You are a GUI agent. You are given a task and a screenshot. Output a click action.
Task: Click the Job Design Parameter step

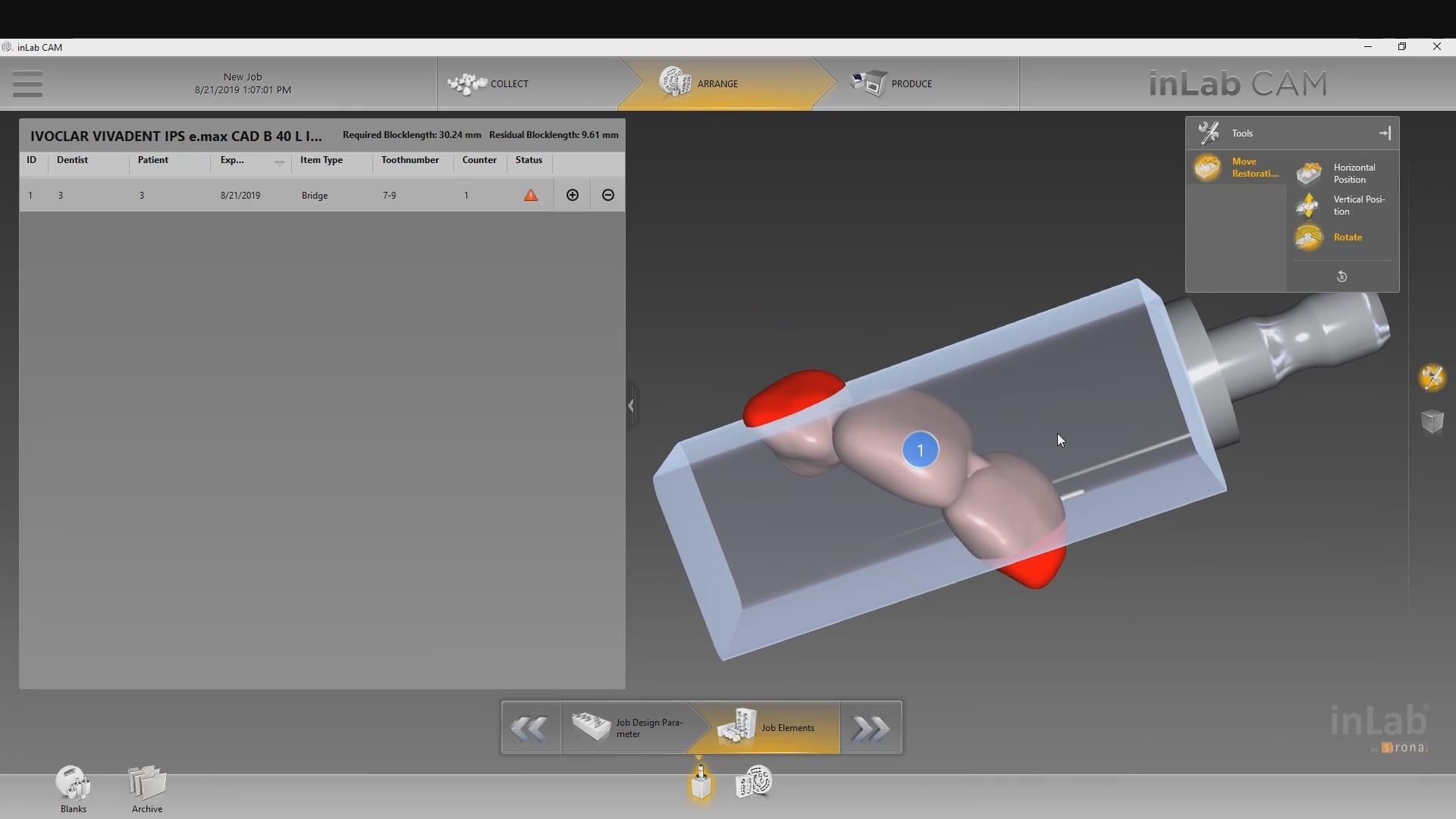click(628, 728)
